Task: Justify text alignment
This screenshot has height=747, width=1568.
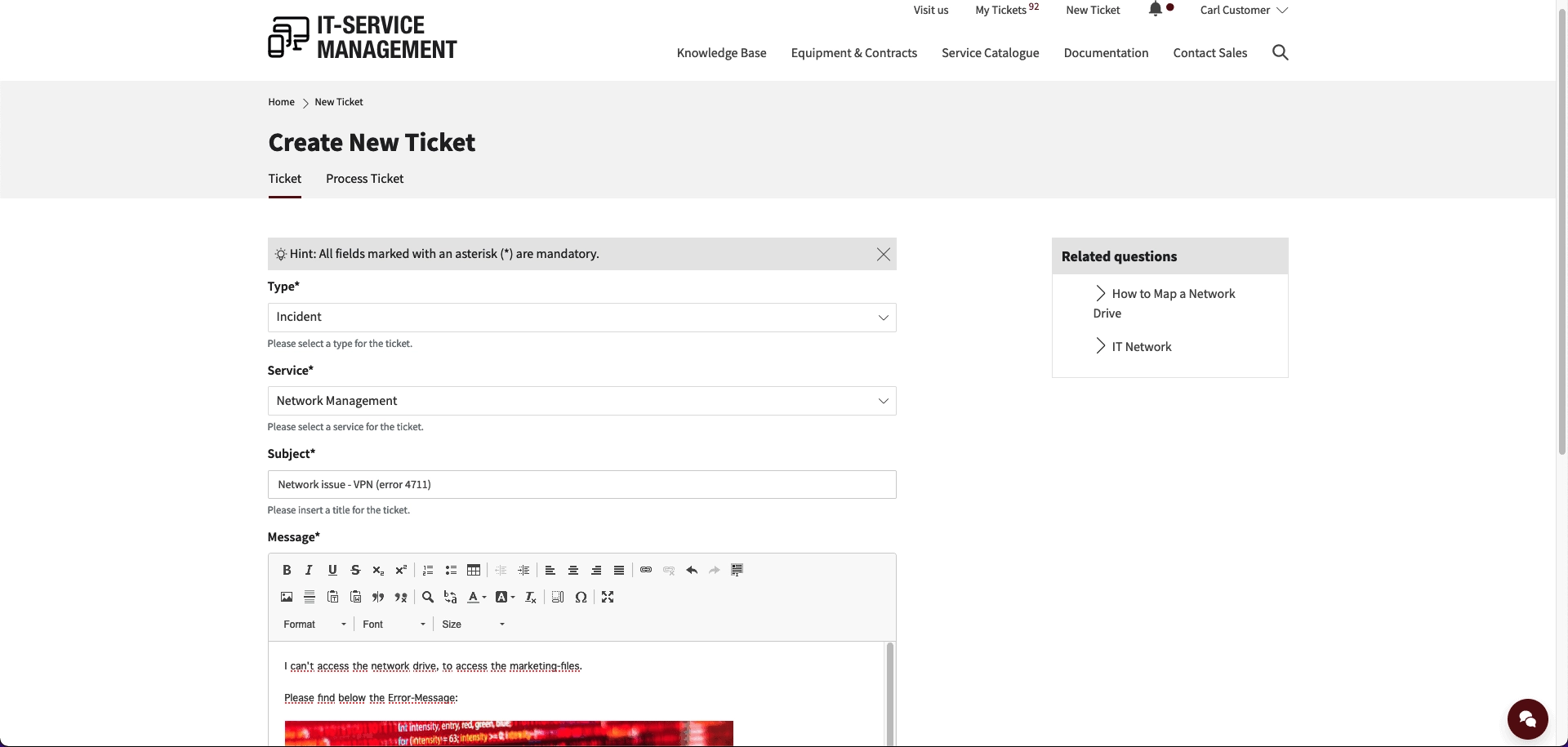Action: click(x=619, y=570)
